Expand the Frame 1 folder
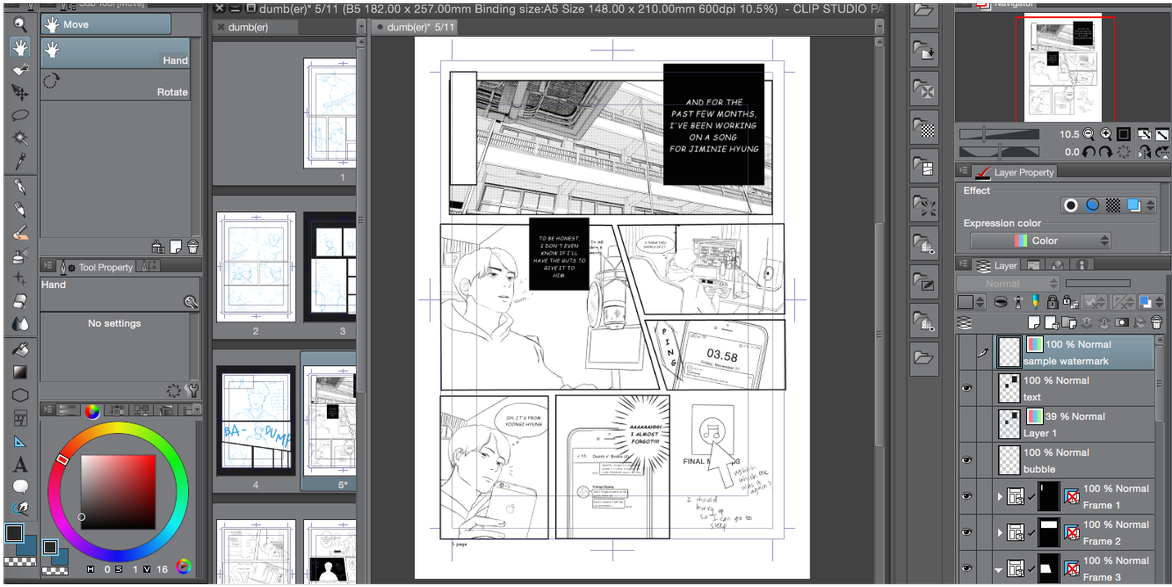 click(999, 497)
